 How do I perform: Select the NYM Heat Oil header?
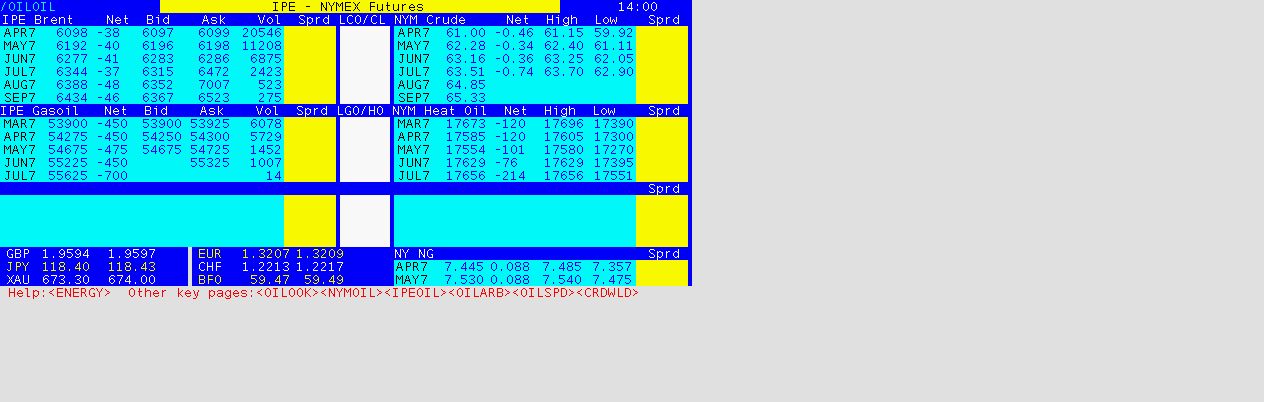441,111
